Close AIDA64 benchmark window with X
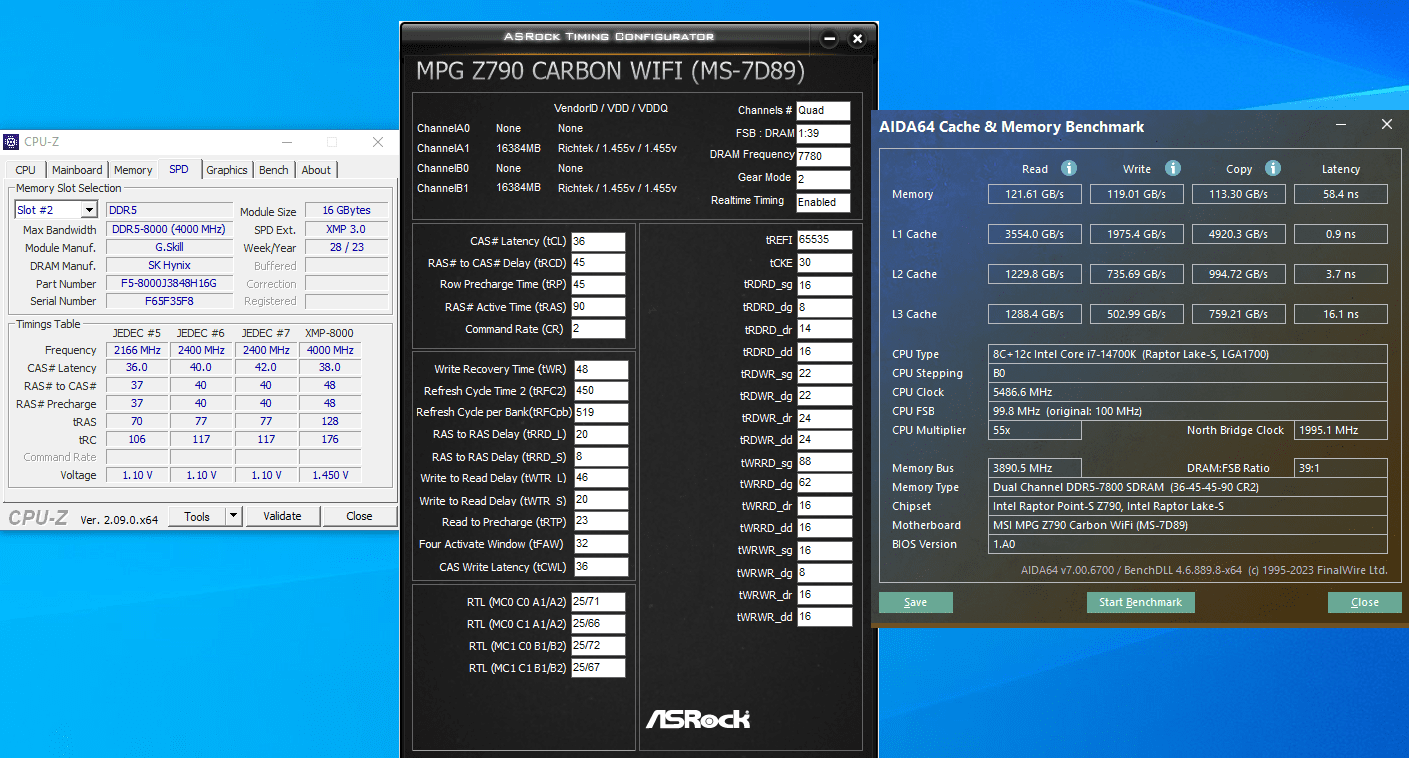Image resolution: width=1409 pixels, height=758 pixels. [1387, 125]
